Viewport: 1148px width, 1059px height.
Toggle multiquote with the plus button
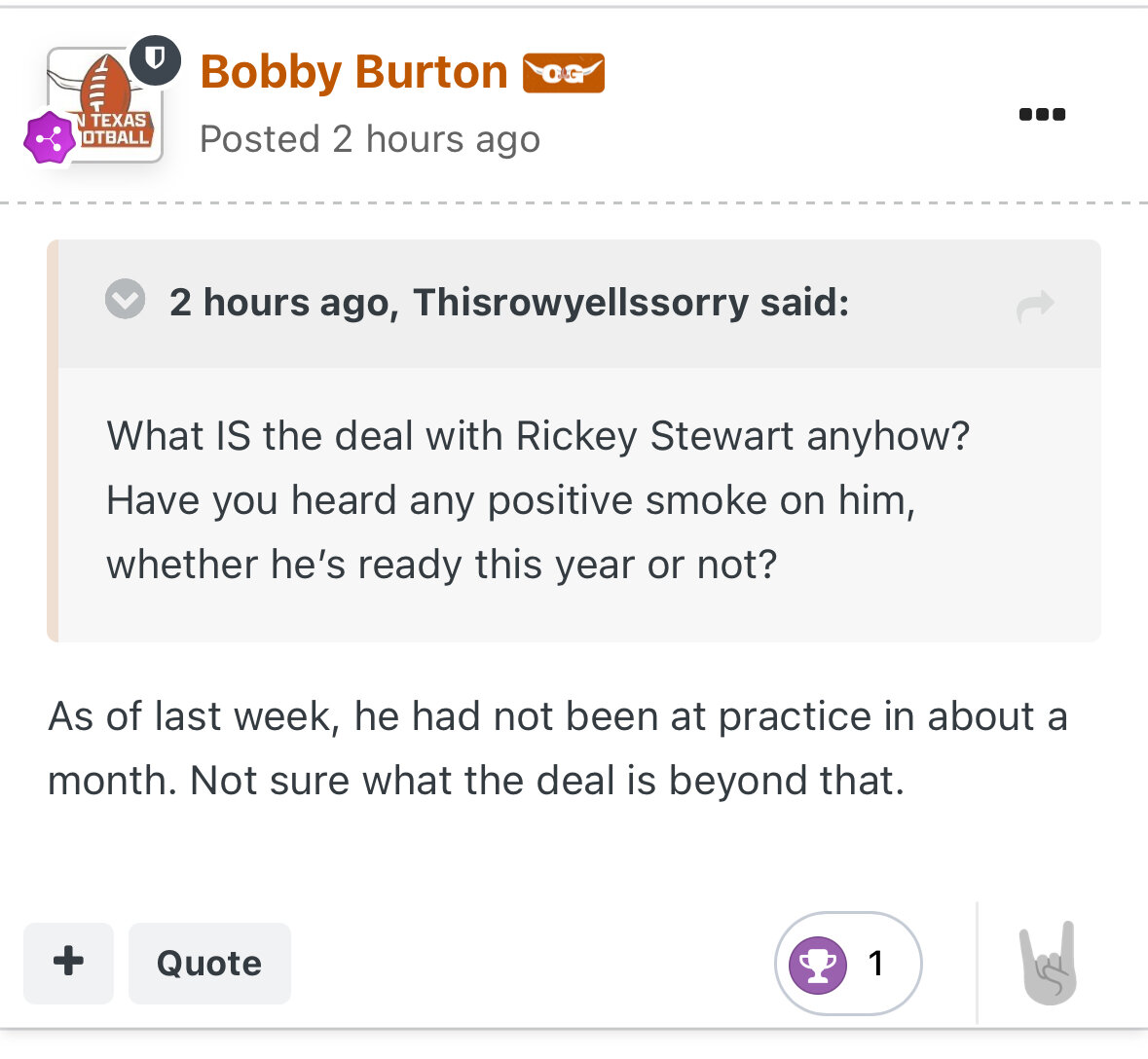[68, 963]
